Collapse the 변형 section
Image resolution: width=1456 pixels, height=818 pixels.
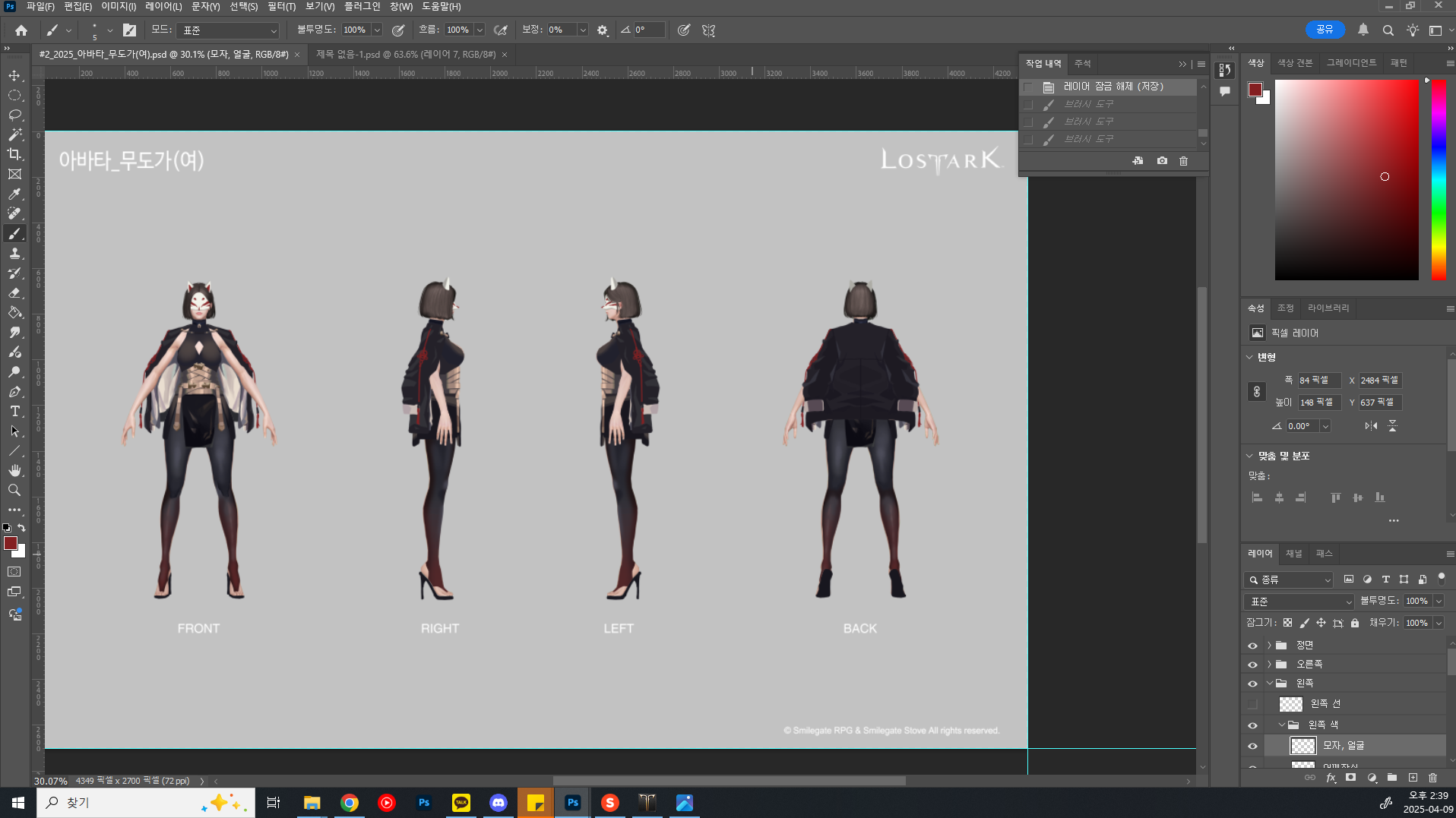pos(1249,357)
